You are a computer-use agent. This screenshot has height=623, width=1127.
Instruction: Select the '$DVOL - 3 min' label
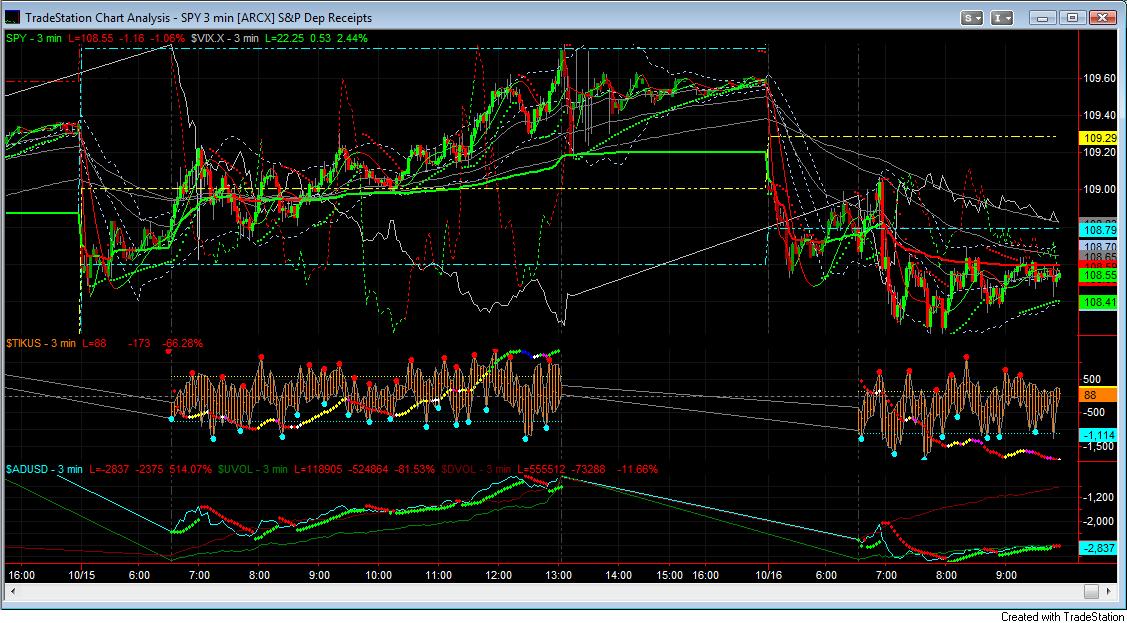[475, 469]
